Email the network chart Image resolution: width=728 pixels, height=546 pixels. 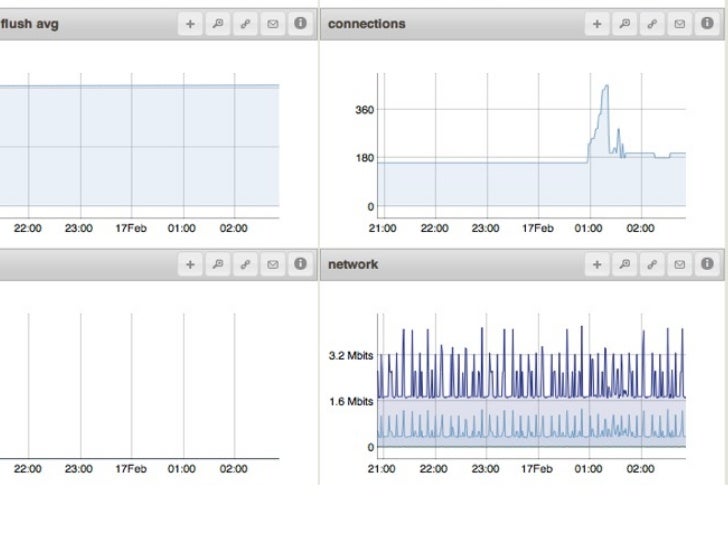[680, 264]
